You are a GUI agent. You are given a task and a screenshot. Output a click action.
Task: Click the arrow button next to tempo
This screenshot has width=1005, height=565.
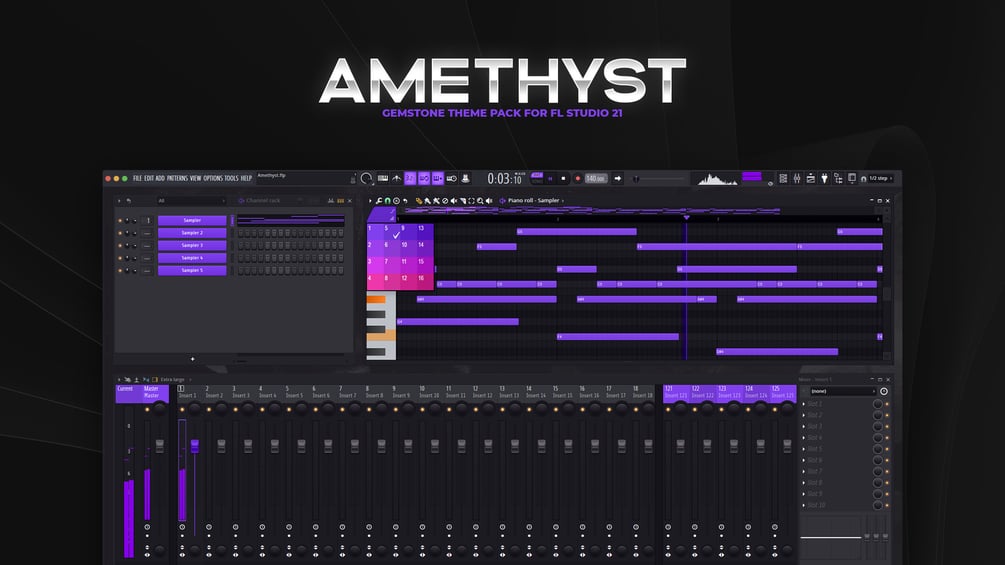pos(617,179)
